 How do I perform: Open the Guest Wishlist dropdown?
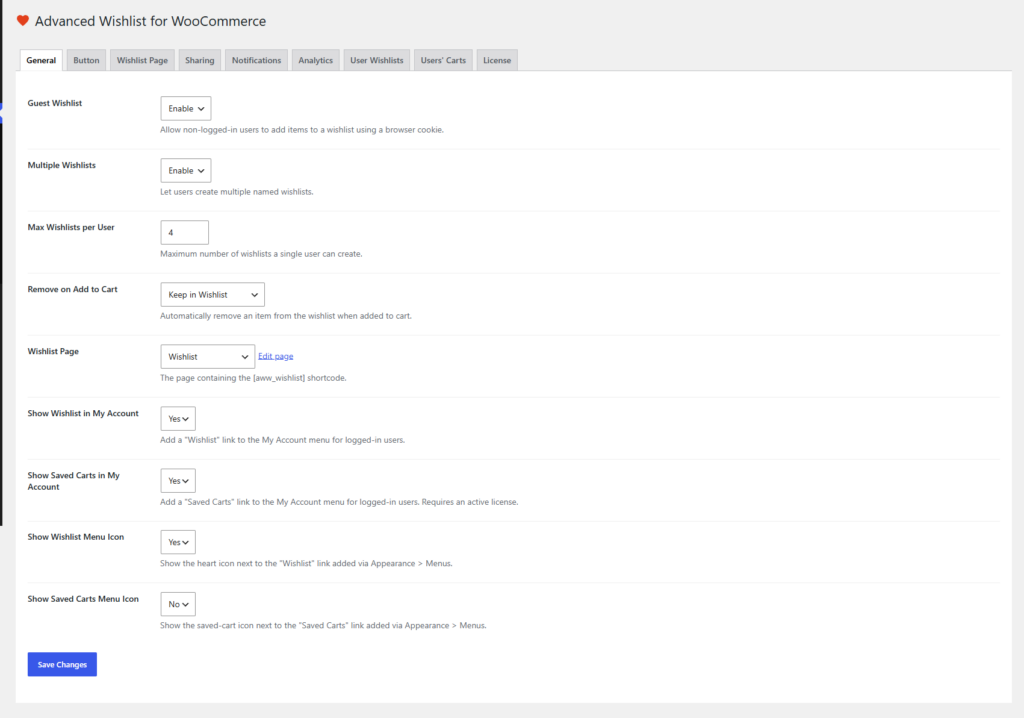185,108
